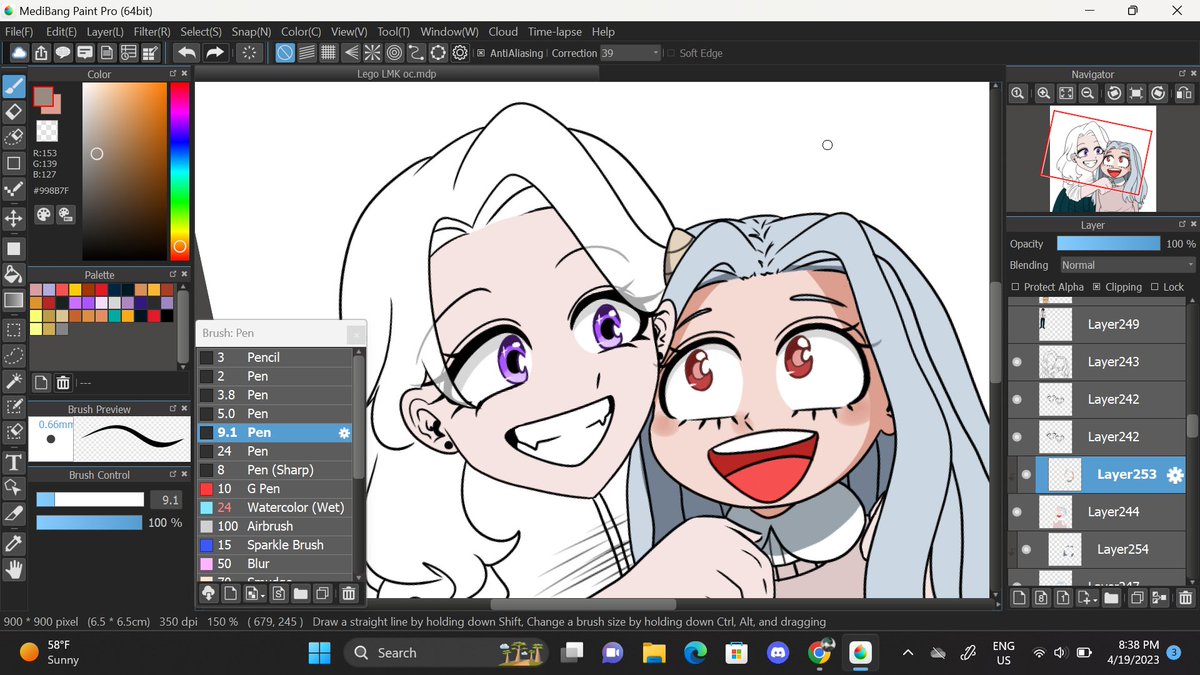Enable the radial snap guide

click(x=373, y=53)
